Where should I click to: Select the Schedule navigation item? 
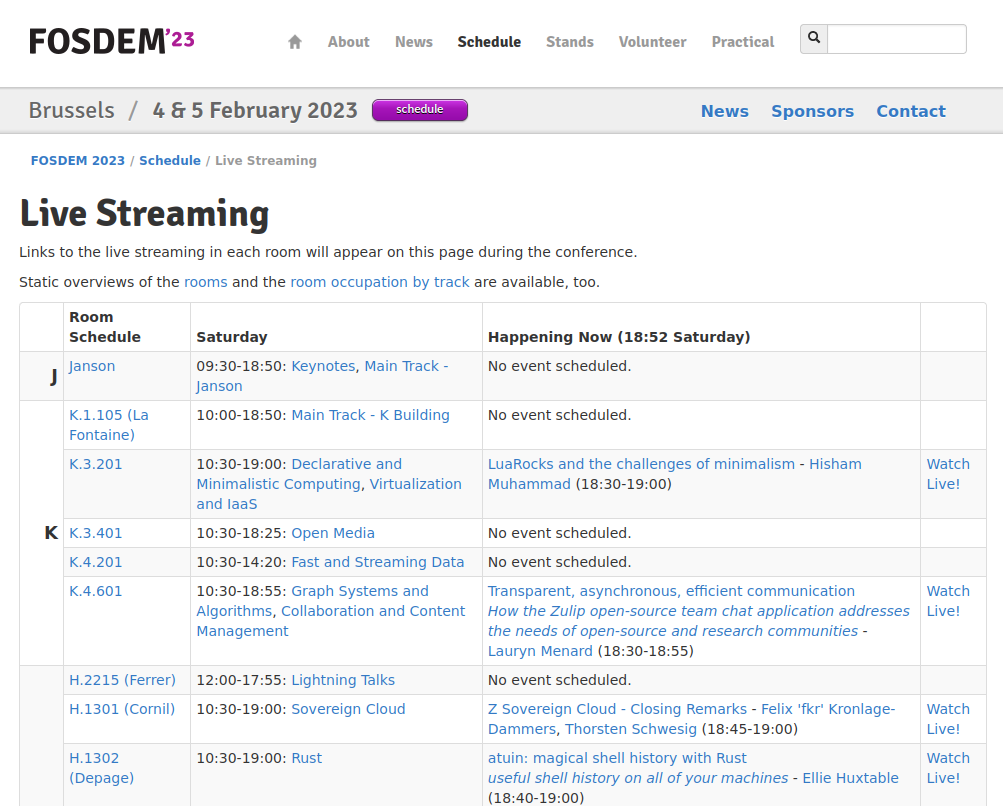pos(489,42)
